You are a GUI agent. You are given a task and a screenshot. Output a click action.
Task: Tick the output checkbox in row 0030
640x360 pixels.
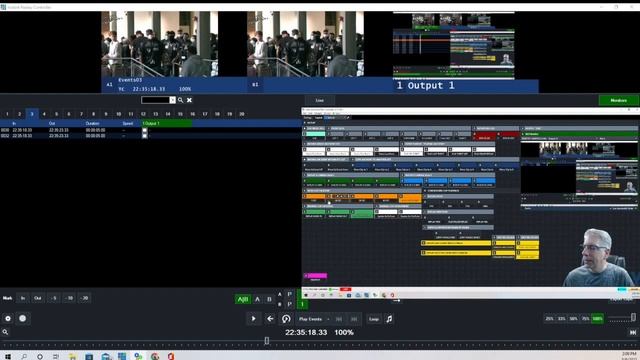(144, 130)
